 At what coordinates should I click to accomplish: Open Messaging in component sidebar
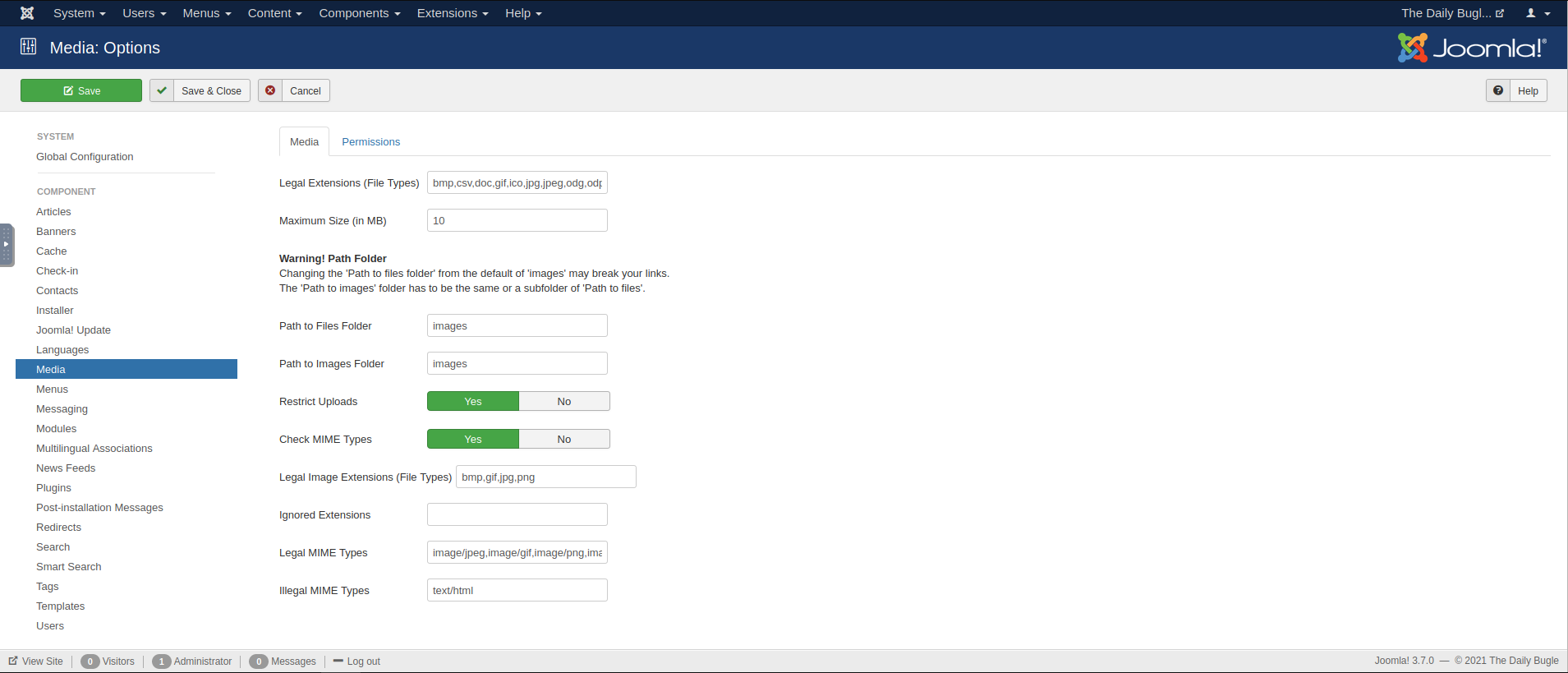pyautogui.click(x=62, y=408)
